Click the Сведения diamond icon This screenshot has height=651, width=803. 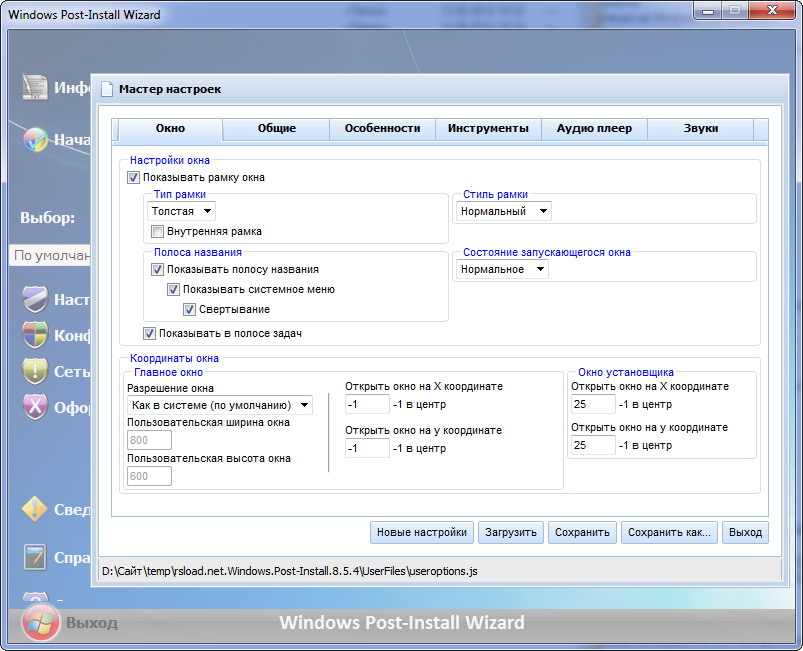coord(35,510)
